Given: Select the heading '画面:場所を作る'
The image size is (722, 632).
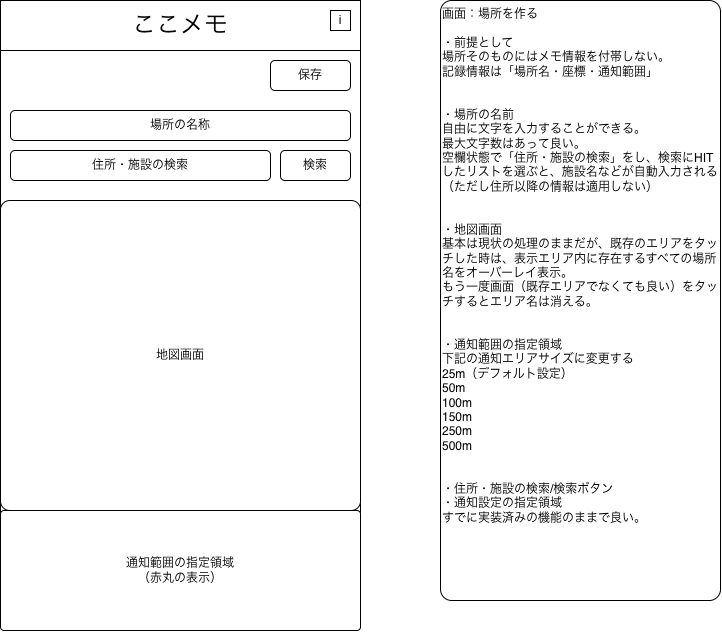Looking at the screenshot, I should click(489, 13).
